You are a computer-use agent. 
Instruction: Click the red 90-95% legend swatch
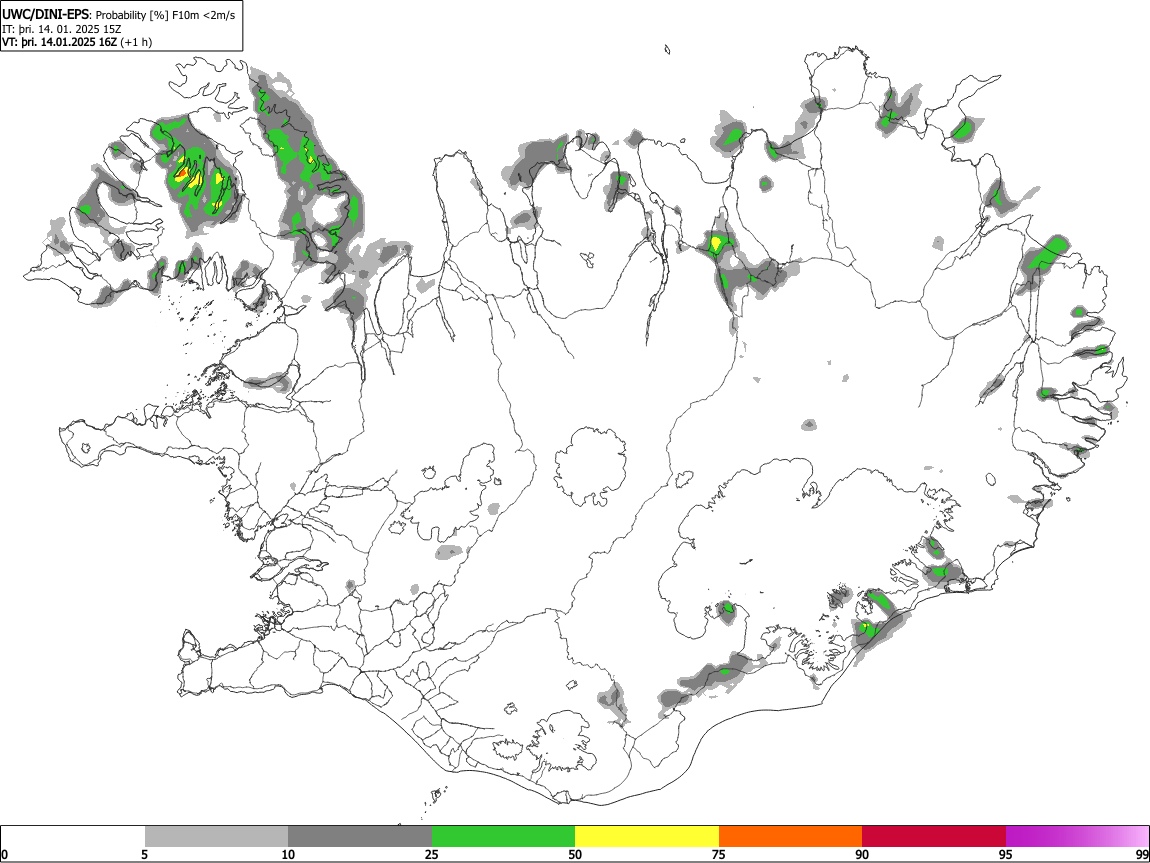tap(934, 837)
